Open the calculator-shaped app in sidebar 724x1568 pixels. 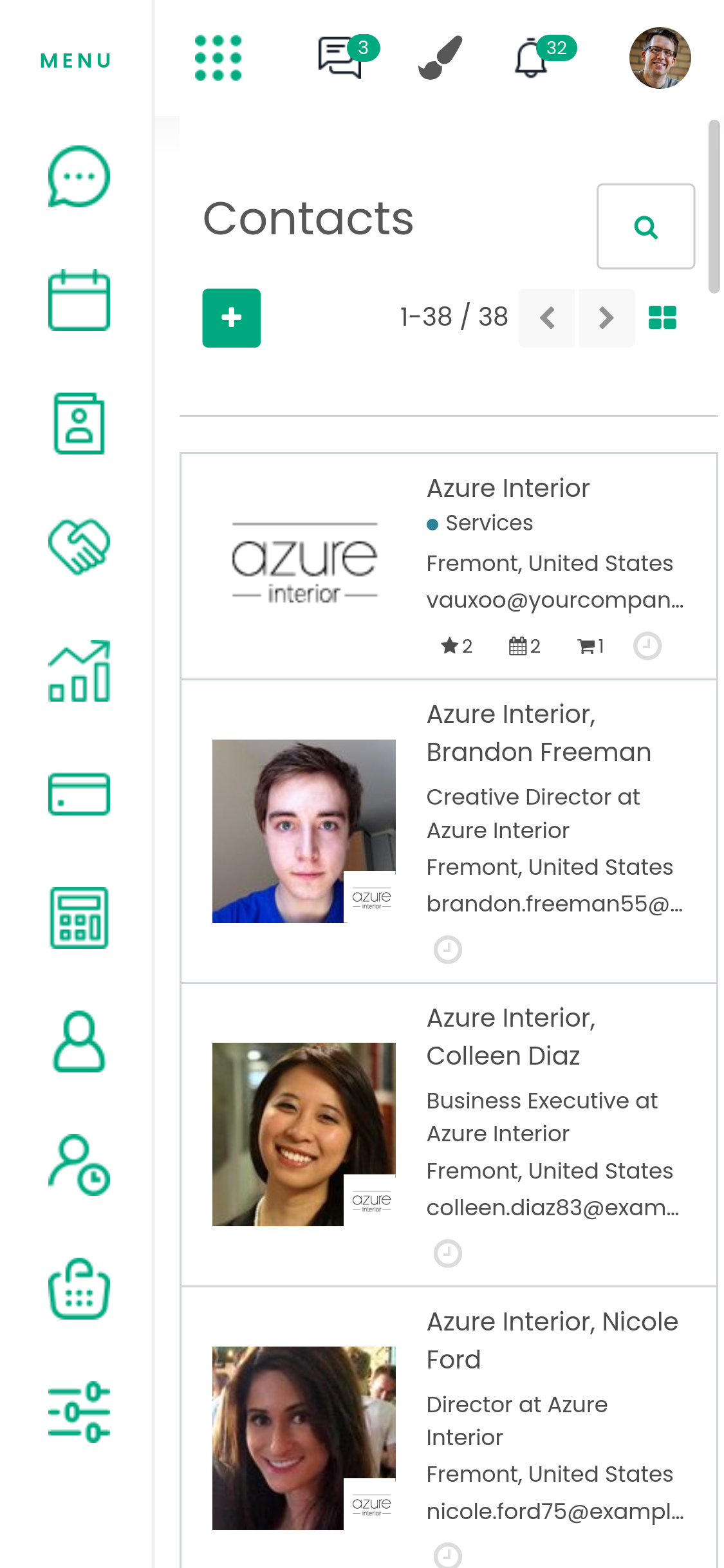[x=79, y=917]
